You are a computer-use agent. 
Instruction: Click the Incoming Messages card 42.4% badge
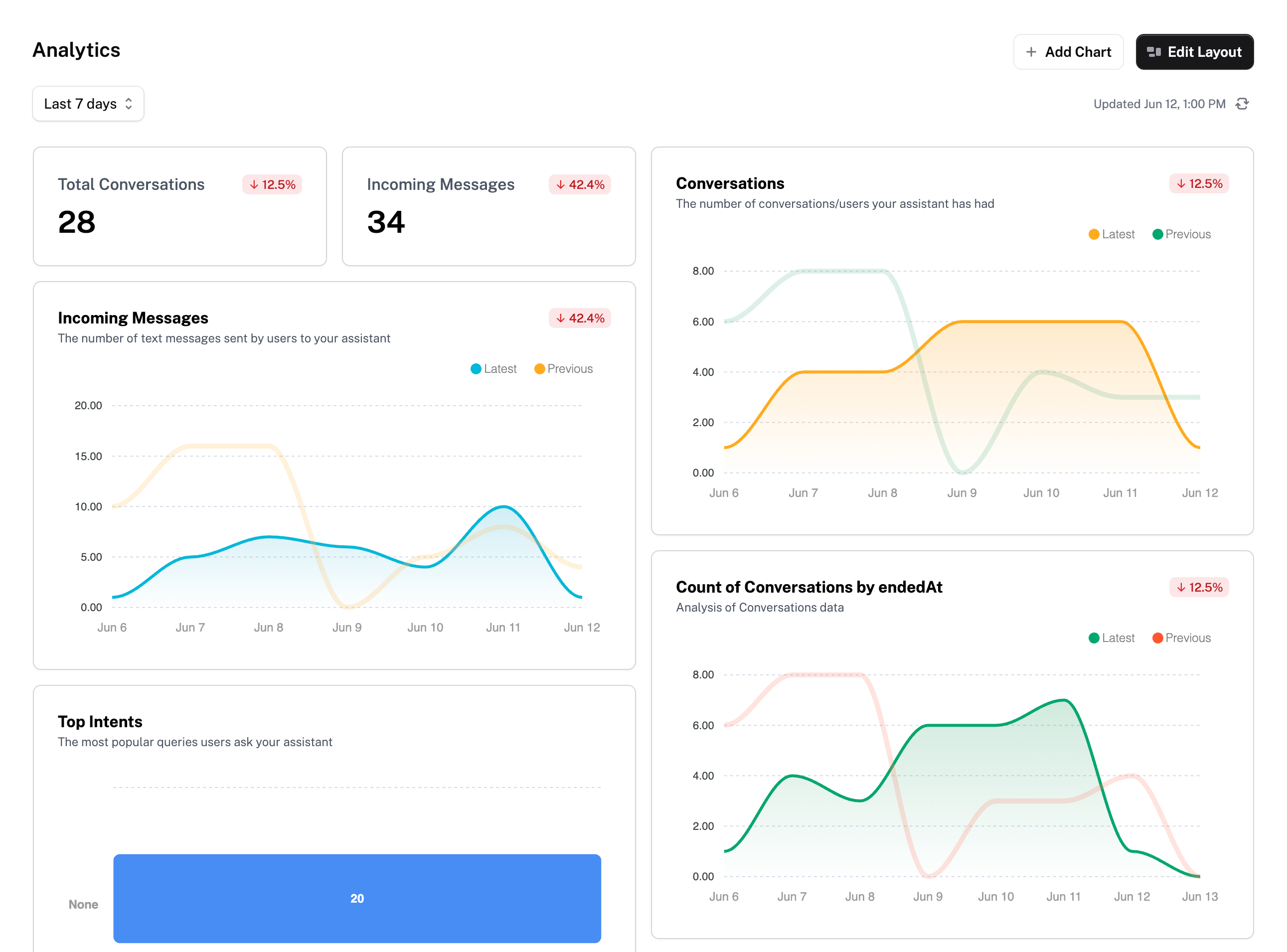click(x=580, y=184)
